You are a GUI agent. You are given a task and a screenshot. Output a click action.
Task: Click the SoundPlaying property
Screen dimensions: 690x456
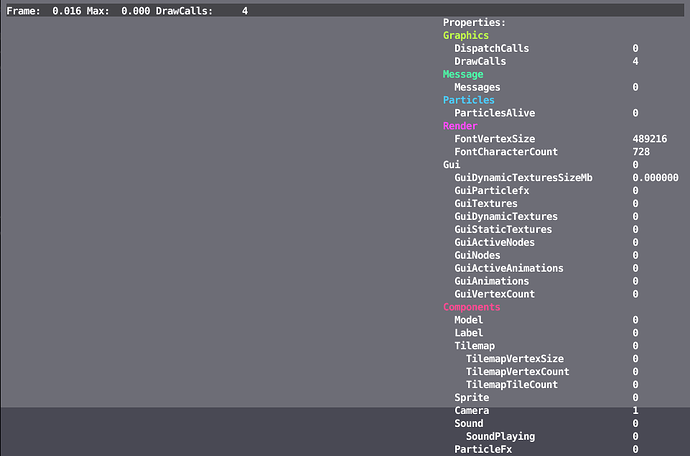pyautogui.click(x=499, y=436)
